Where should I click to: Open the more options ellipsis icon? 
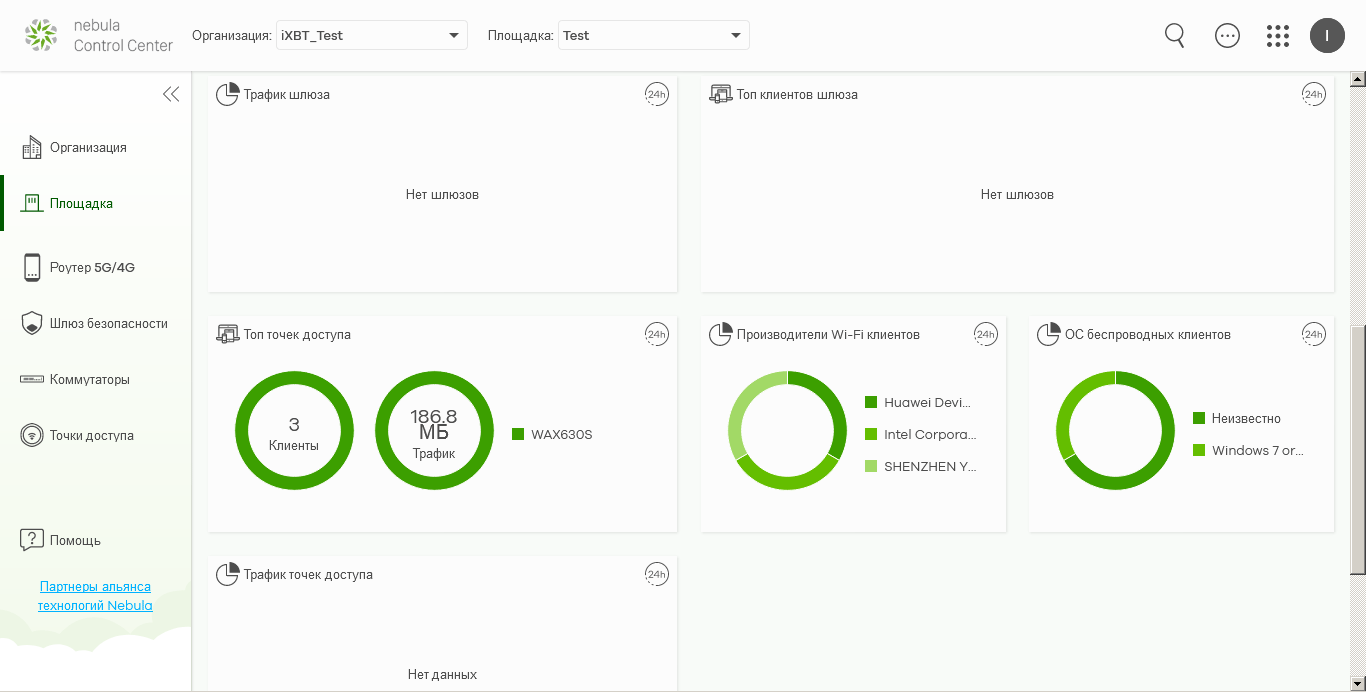[1227, 36]
